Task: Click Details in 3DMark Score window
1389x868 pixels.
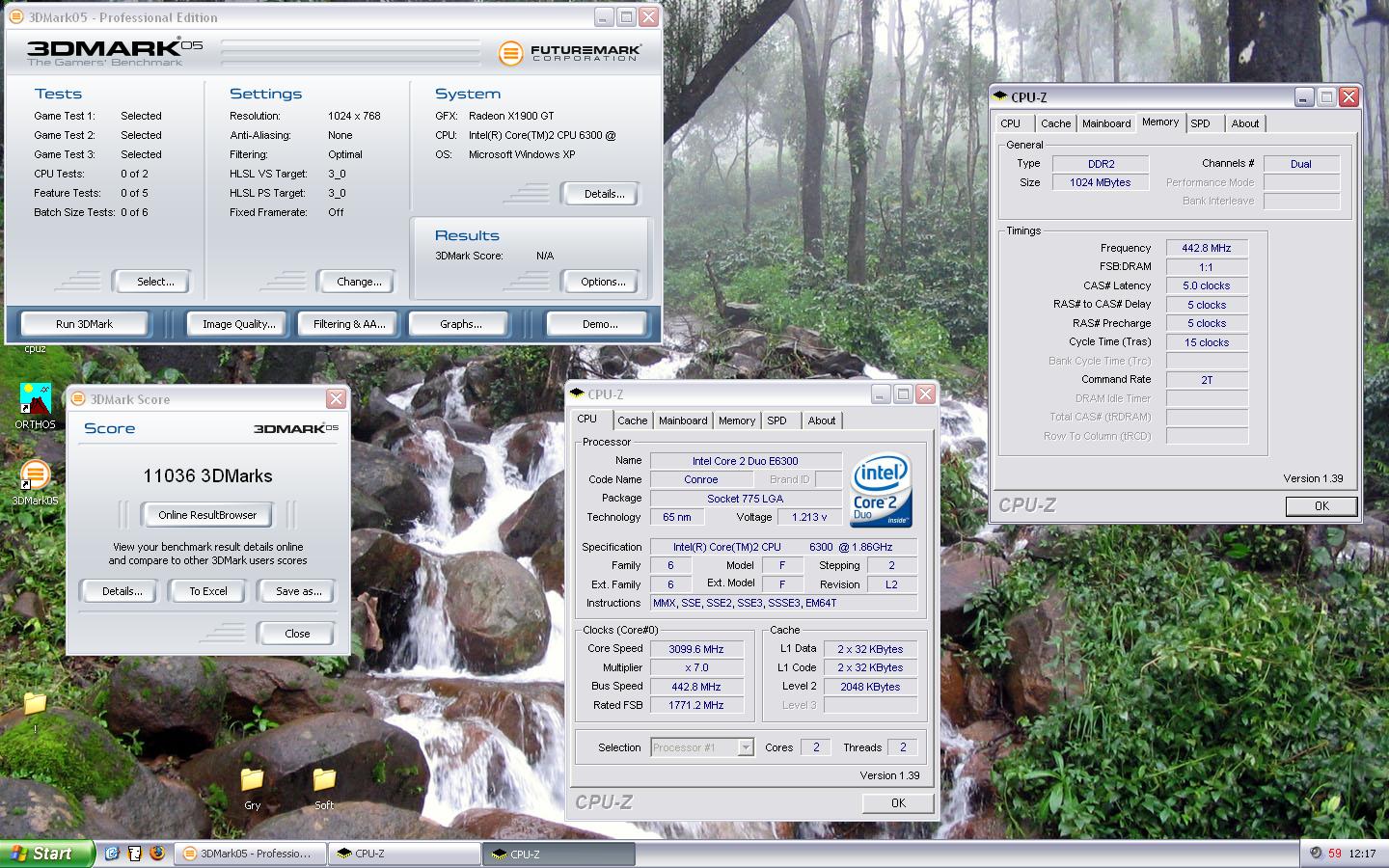Action: tap(122, 591)
